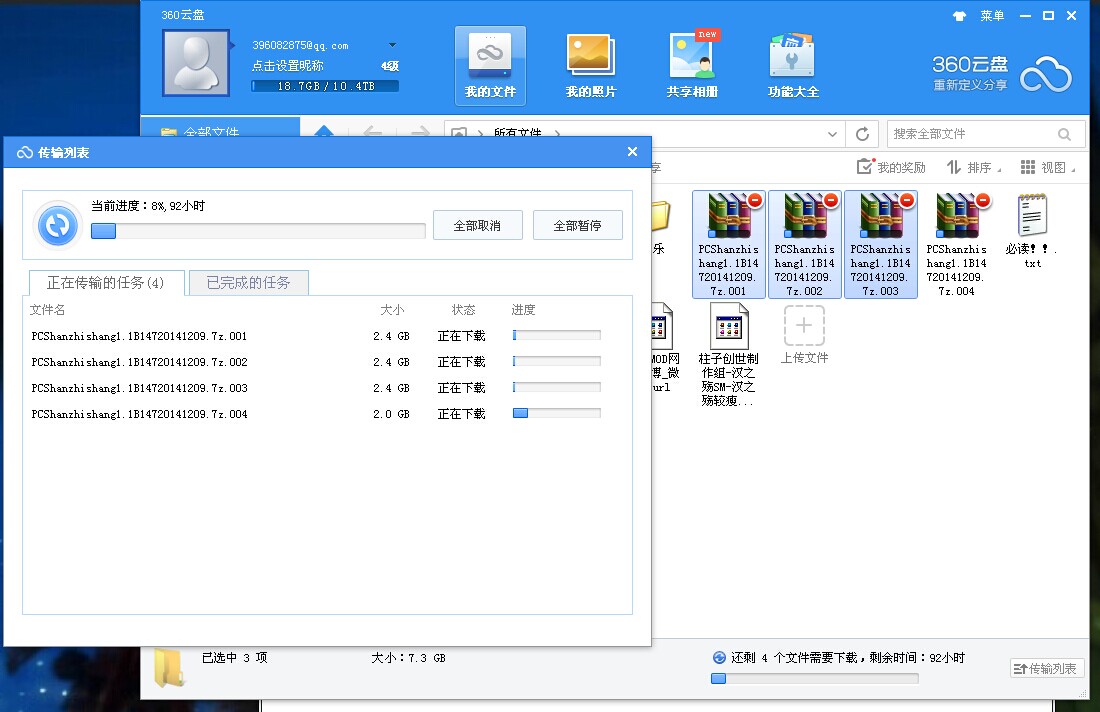Select transfer row 7z.004
The height and width of the screenshot is (712, 1100).
coord(327,414)
